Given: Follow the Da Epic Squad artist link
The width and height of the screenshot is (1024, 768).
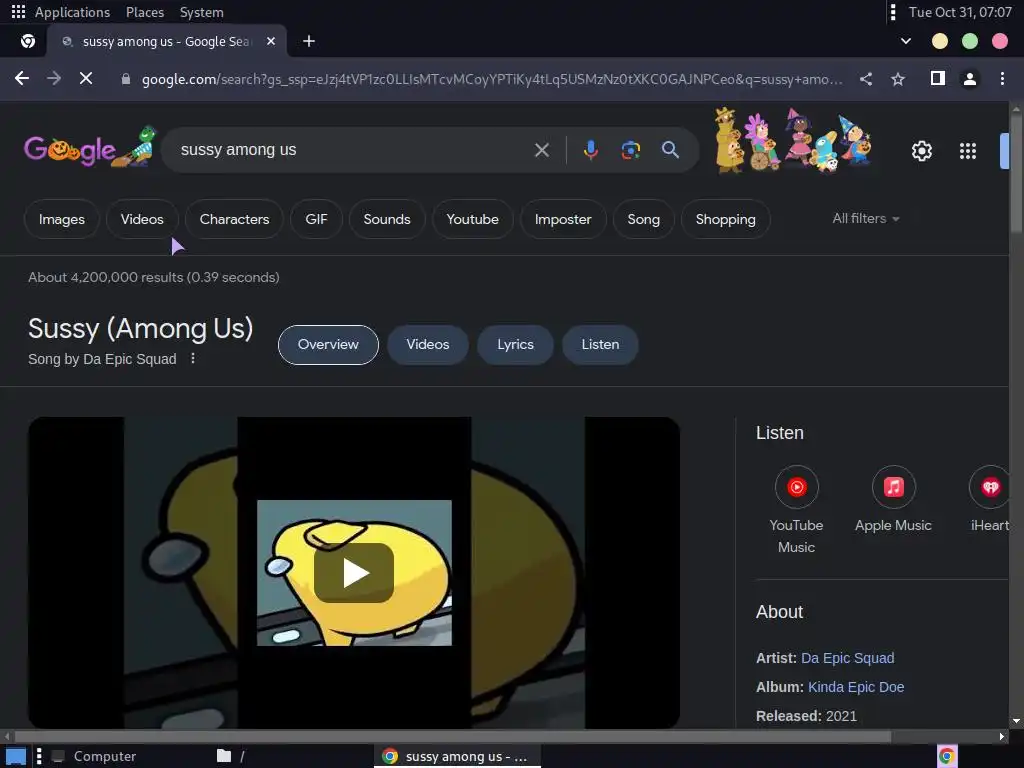Looking at the screenshot, I should (x=847, y=658).
